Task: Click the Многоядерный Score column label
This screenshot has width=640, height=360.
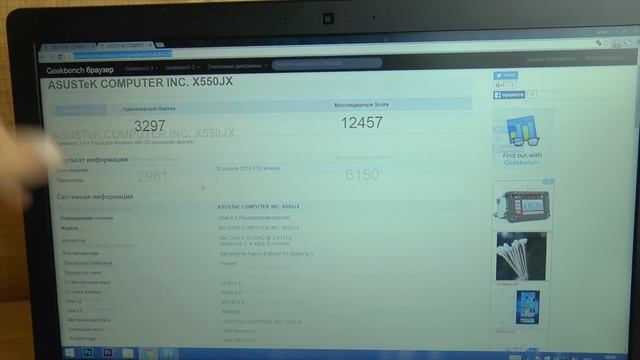Action: (x=361, y=105)
